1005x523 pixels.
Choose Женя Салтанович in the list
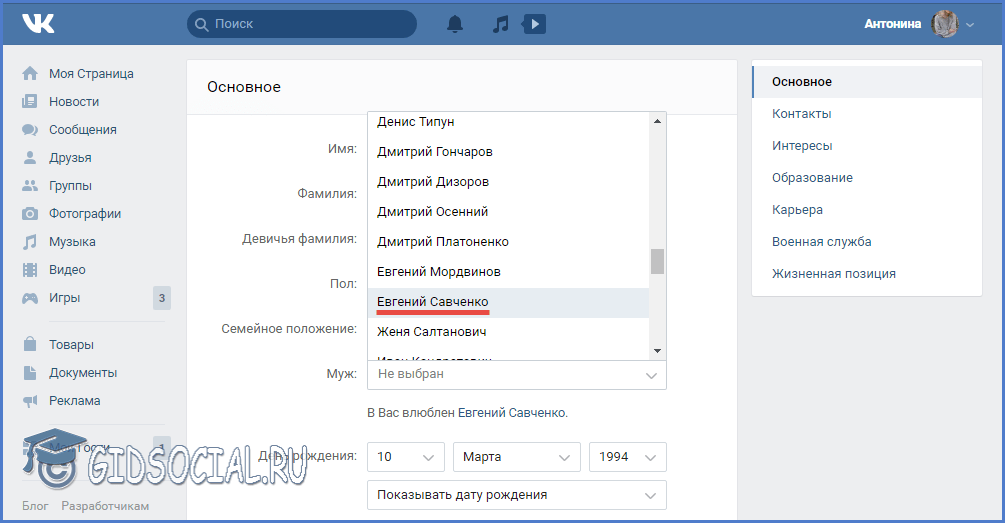[431, 332]
